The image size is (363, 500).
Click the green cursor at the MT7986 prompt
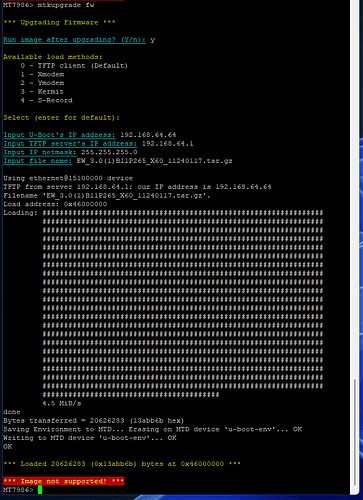click(x=40, y=490)
